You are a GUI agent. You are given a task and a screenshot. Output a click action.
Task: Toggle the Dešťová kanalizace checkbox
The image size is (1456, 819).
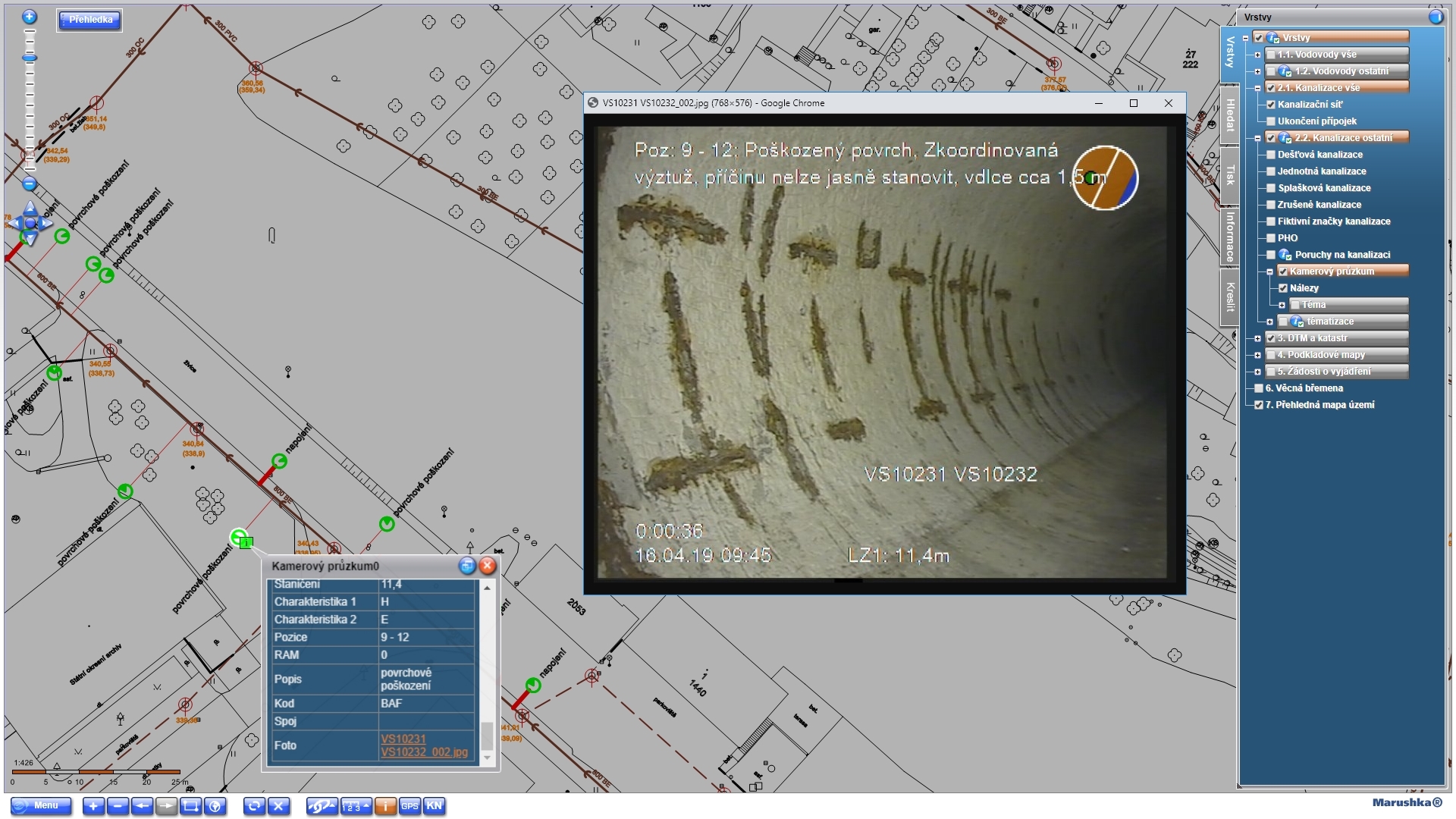(x=1271, y=155)
